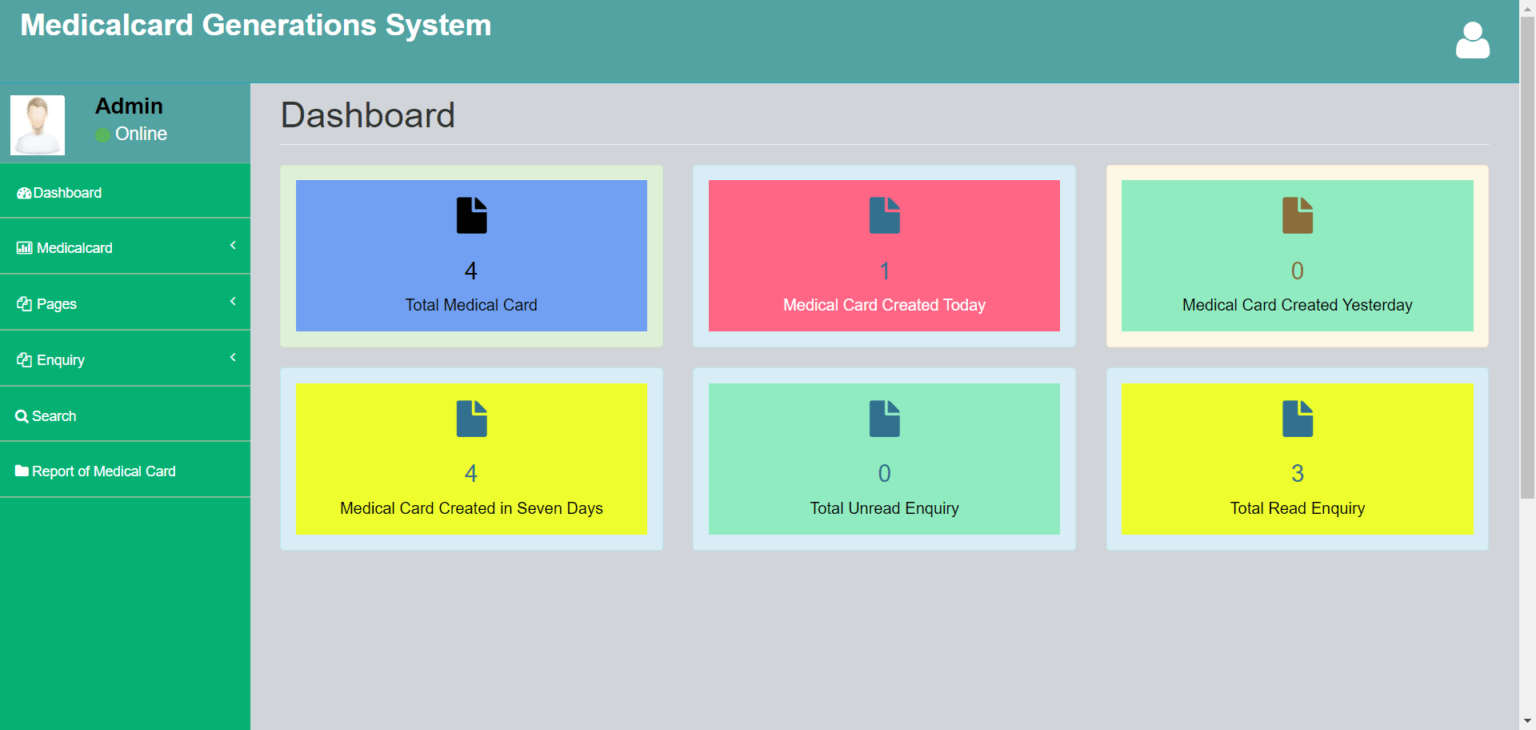Click the file icon on Total Medical Card card
The height and width of the screenshot is (730, 1536).
pyautogui.click(x=471, y=214)
